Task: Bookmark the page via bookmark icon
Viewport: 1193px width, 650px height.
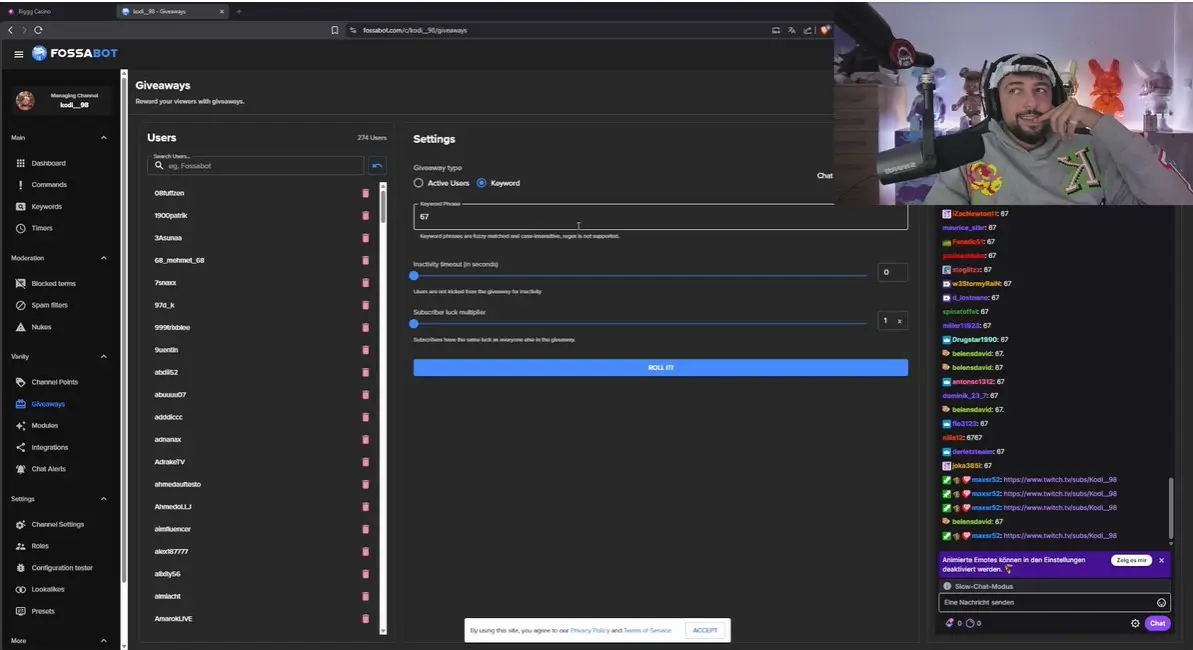Action: [335, 30]
